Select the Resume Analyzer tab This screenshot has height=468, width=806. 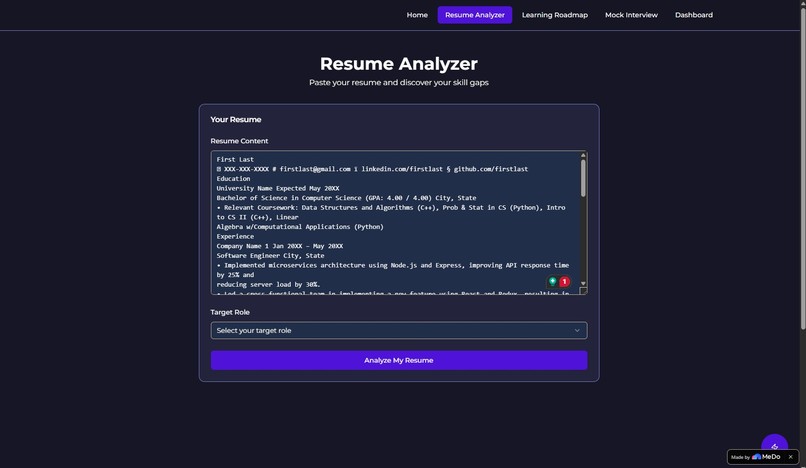pos(474,15)
